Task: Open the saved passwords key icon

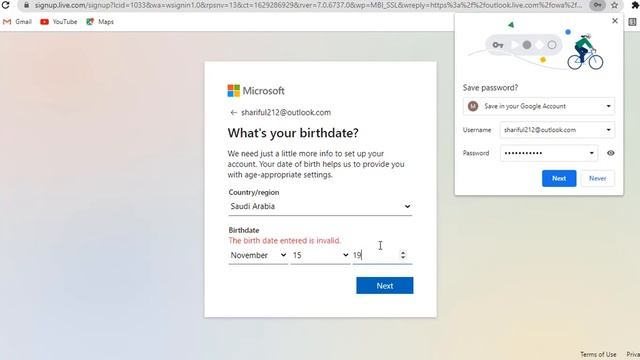Action: [597, 5]
